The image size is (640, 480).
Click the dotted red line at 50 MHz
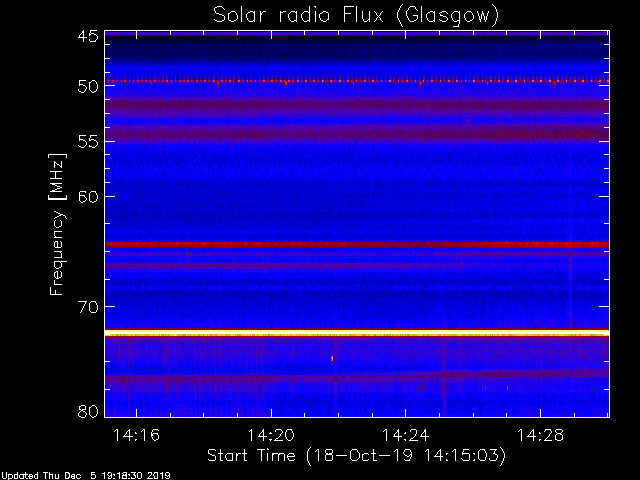coord(357,81)
